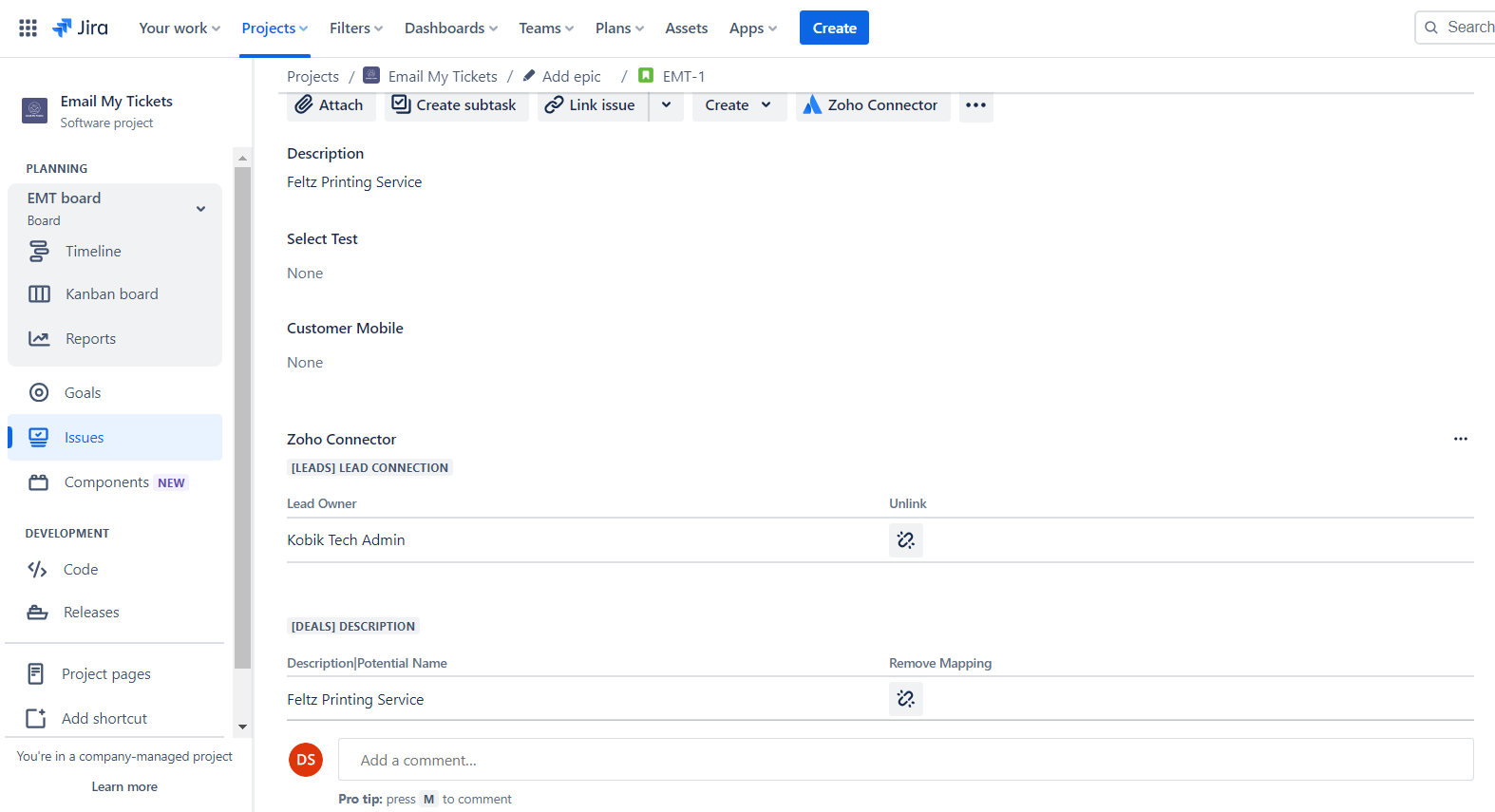Click the Attach button
Screen dimensions: 1495x812
[331, 104]
